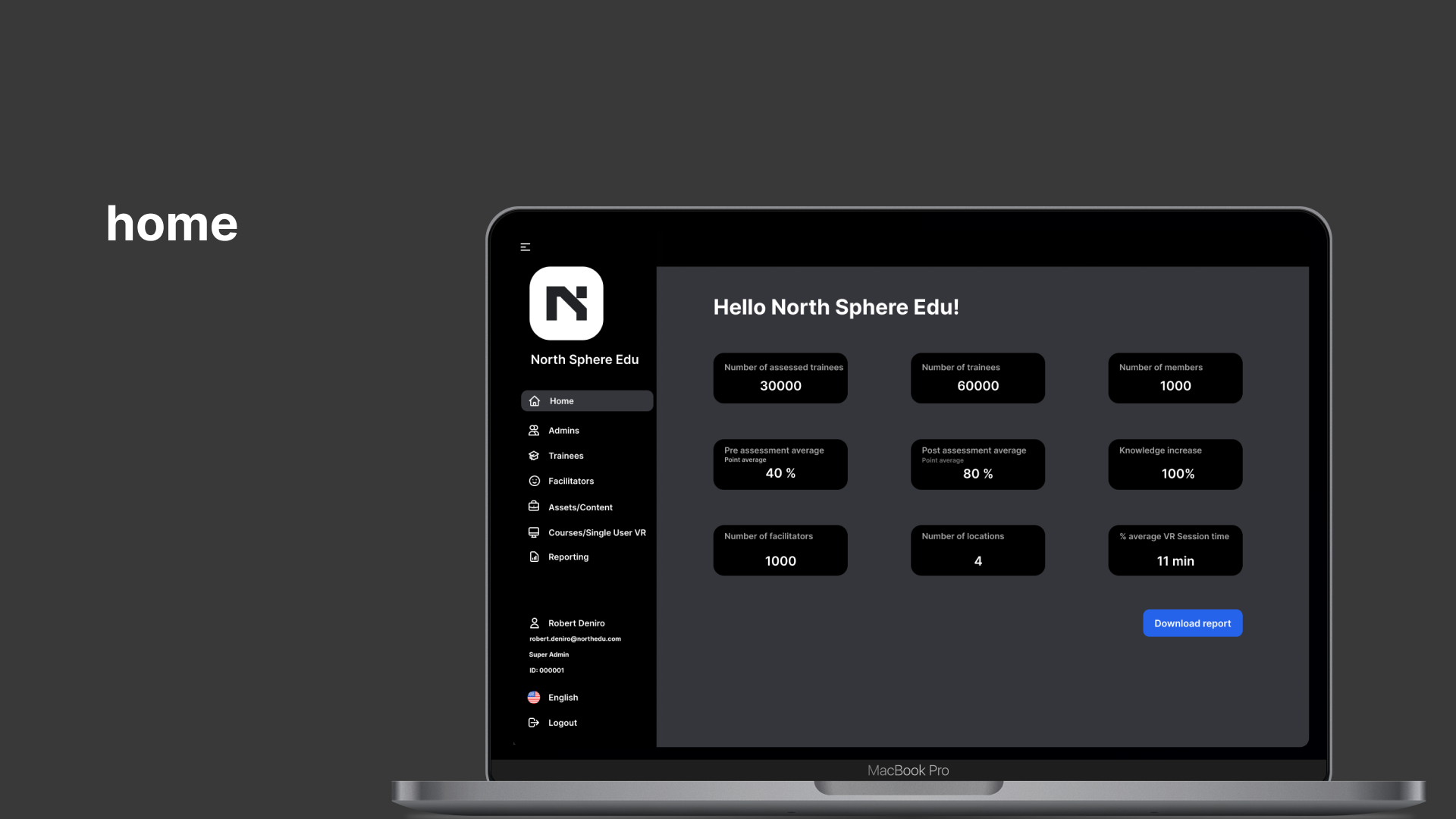Click the Post assessment average 80 % value
1456x819 pixels.
click(x=977, y=474)
